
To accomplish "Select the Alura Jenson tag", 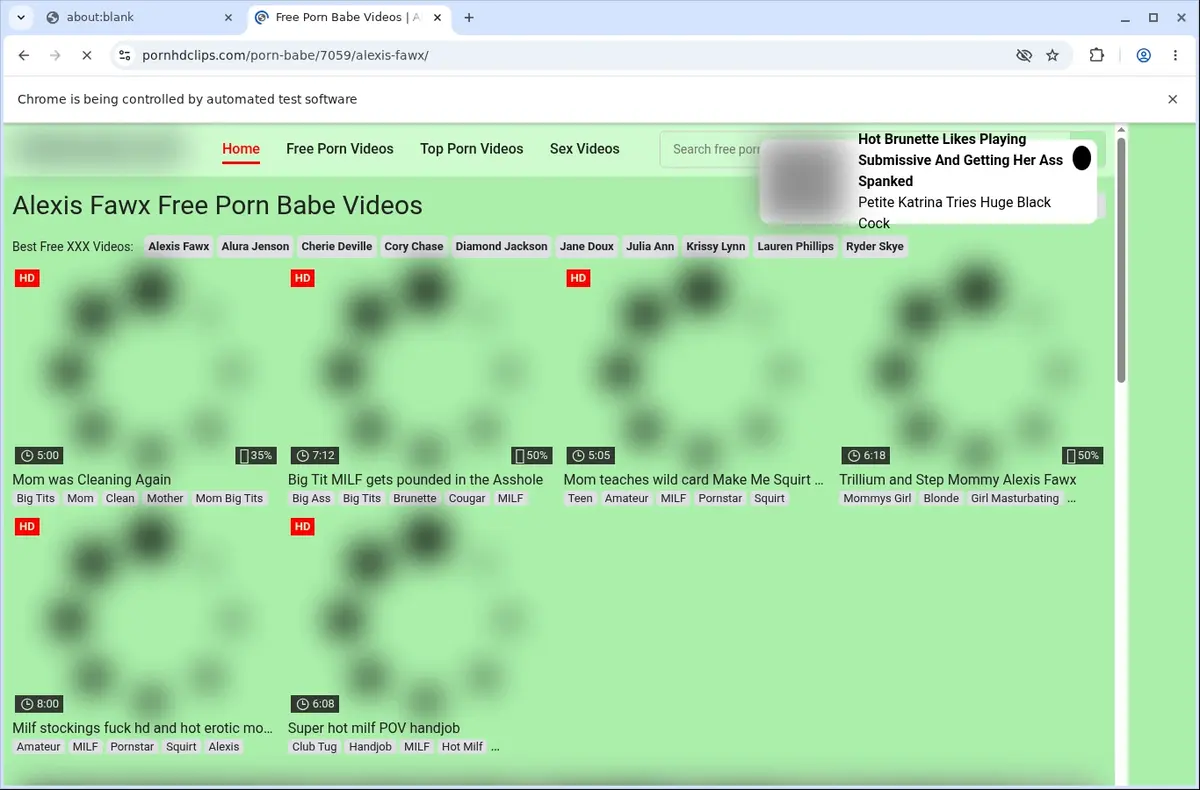I will [x=255, y=246].
